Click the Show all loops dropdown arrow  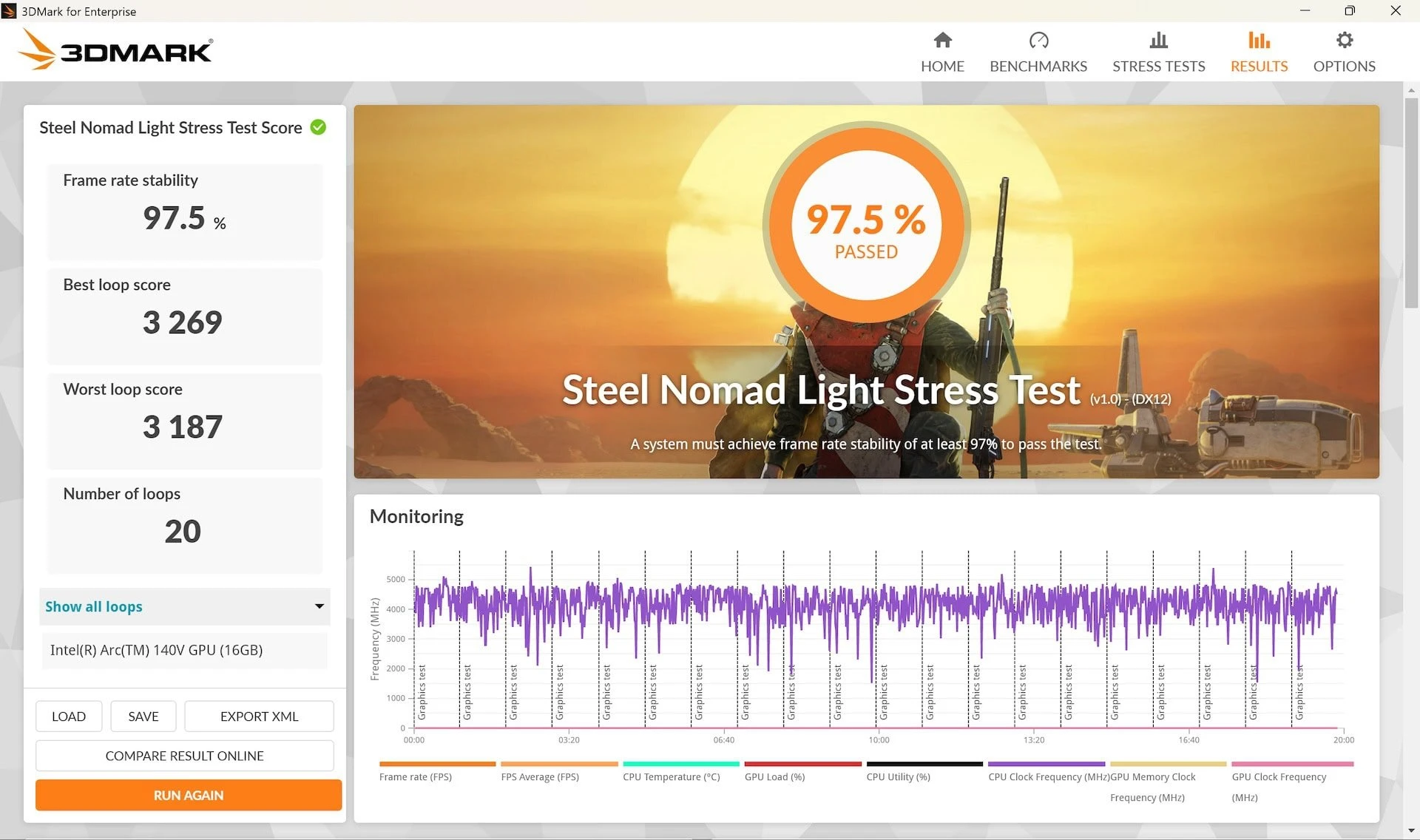(319, 606)
